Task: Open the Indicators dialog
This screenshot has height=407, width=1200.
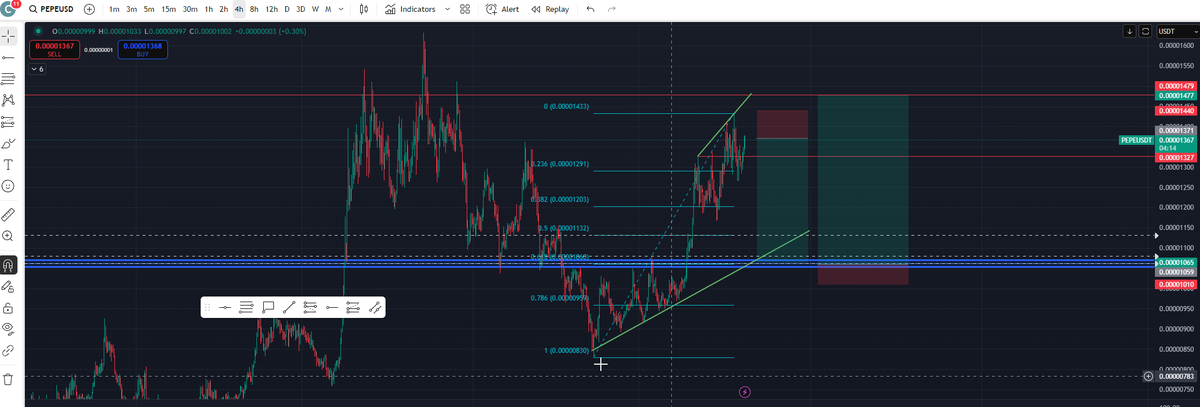Action: click(x=411, y=9)
